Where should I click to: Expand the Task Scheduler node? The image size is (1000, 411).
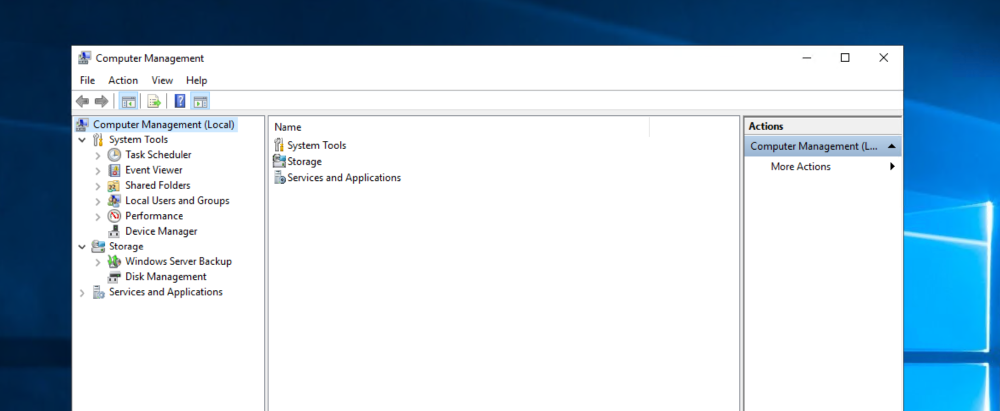point(98,154)
